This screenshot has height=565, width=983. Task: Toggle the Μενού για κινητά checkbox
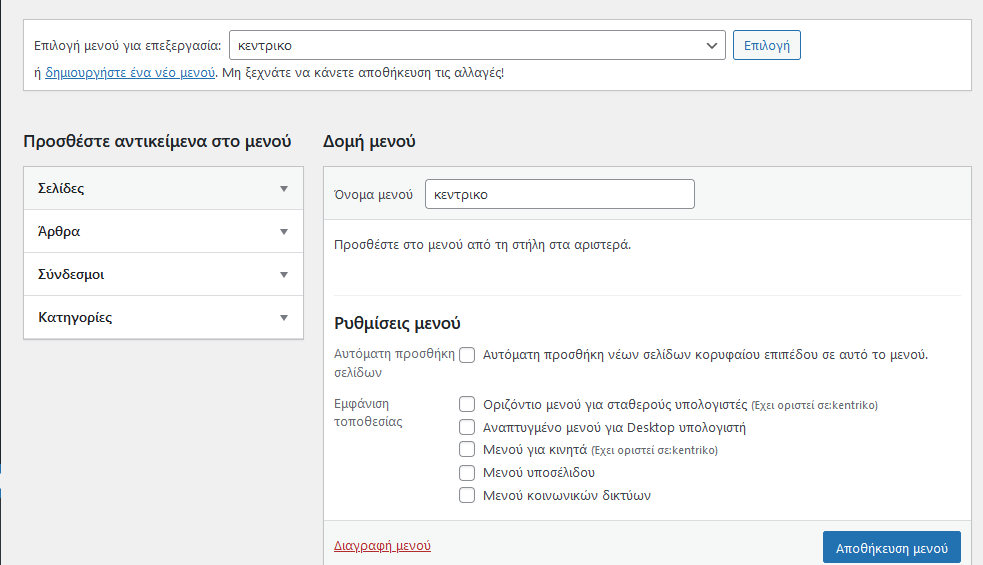click(467, 450)
